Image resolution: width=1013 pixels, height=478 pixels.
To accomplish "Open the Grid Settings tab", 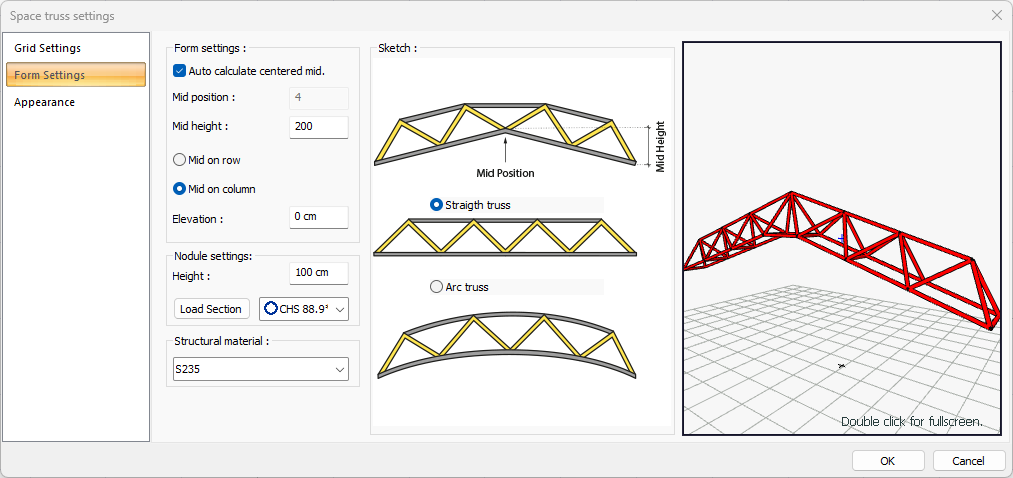I will (x=48, y=48).
